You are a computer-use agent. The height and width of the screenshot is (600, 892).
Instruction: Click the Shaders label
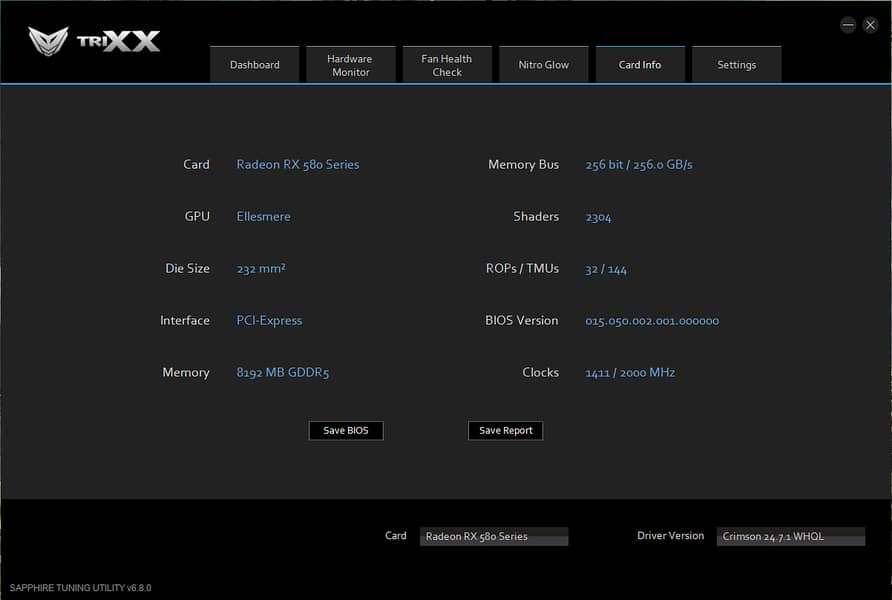tap(536, 217)
